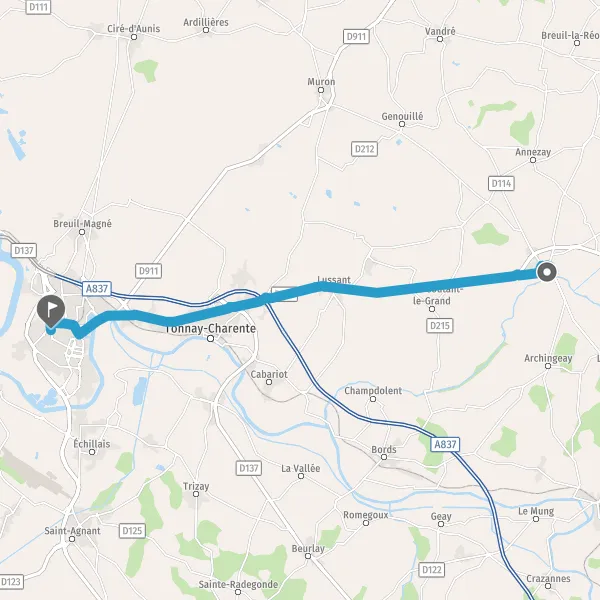This screenshot has height=600, width=600.
Task: Click the D911 shield near Muron
Action: pyautogui.click(x=356, y=36)
